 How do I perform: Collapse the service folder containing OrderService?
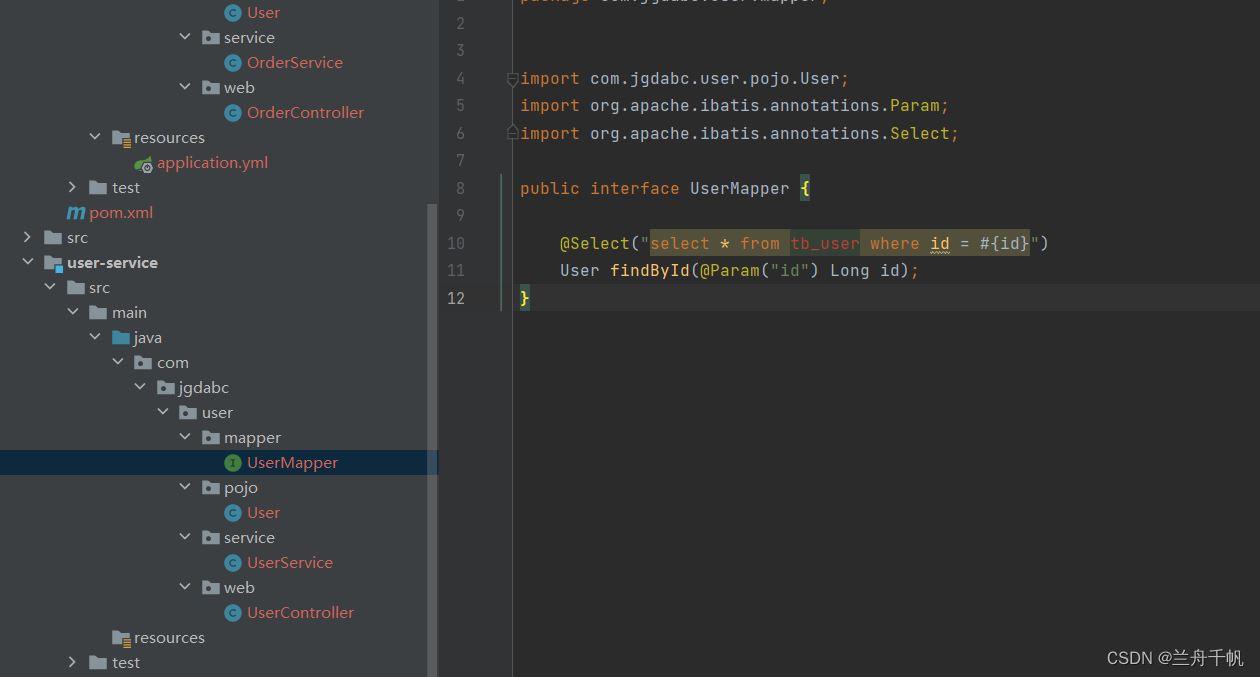coord(185,37)
